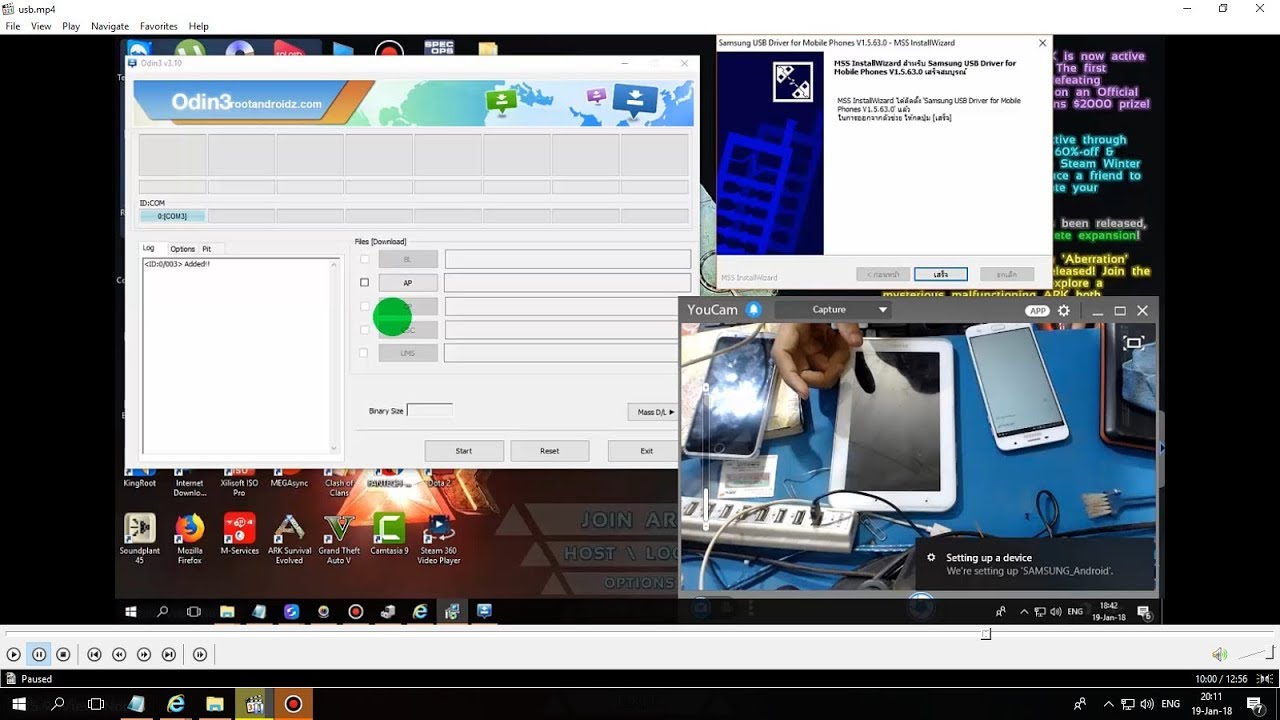Click Internet Explorer in the video's taskbar
The height and width of the screenshot is (720, 1280).
(420, 611)
